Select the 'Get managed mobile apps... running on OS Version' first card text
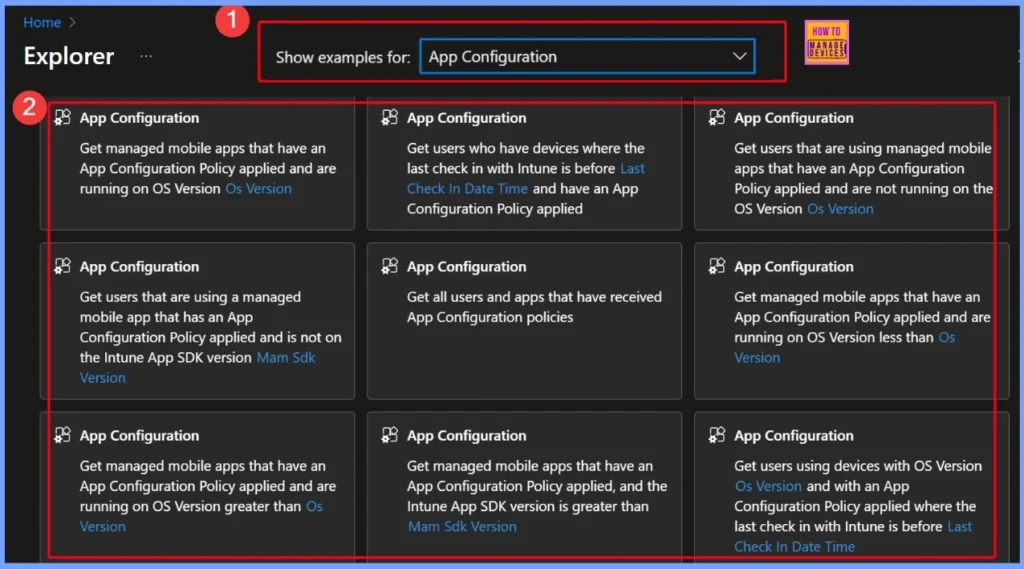Image resolution: width=1024 pixels, height=569 pixels. tap(208, 169)
